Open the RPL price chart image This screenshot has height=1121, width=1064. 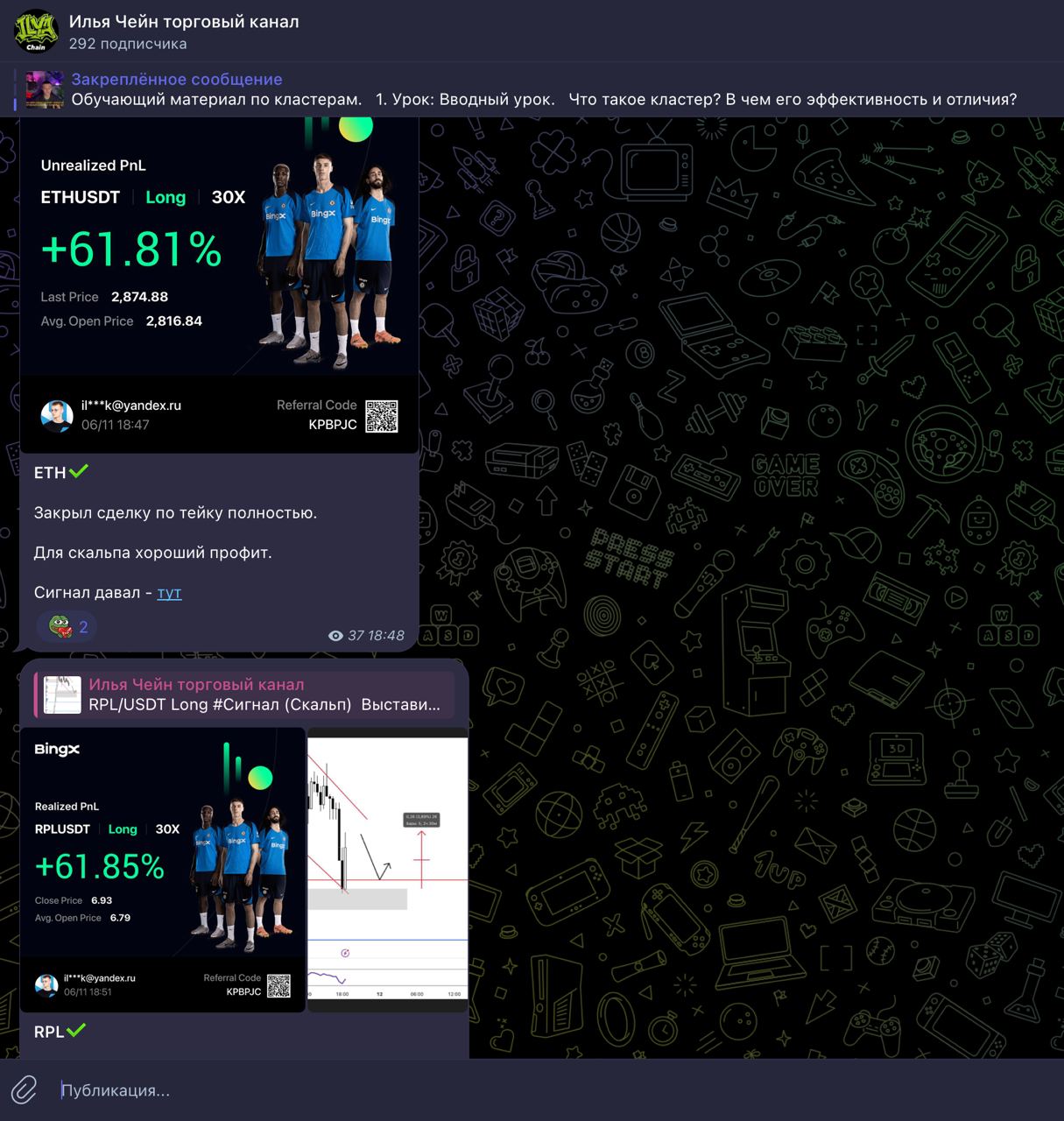[388, 870]
